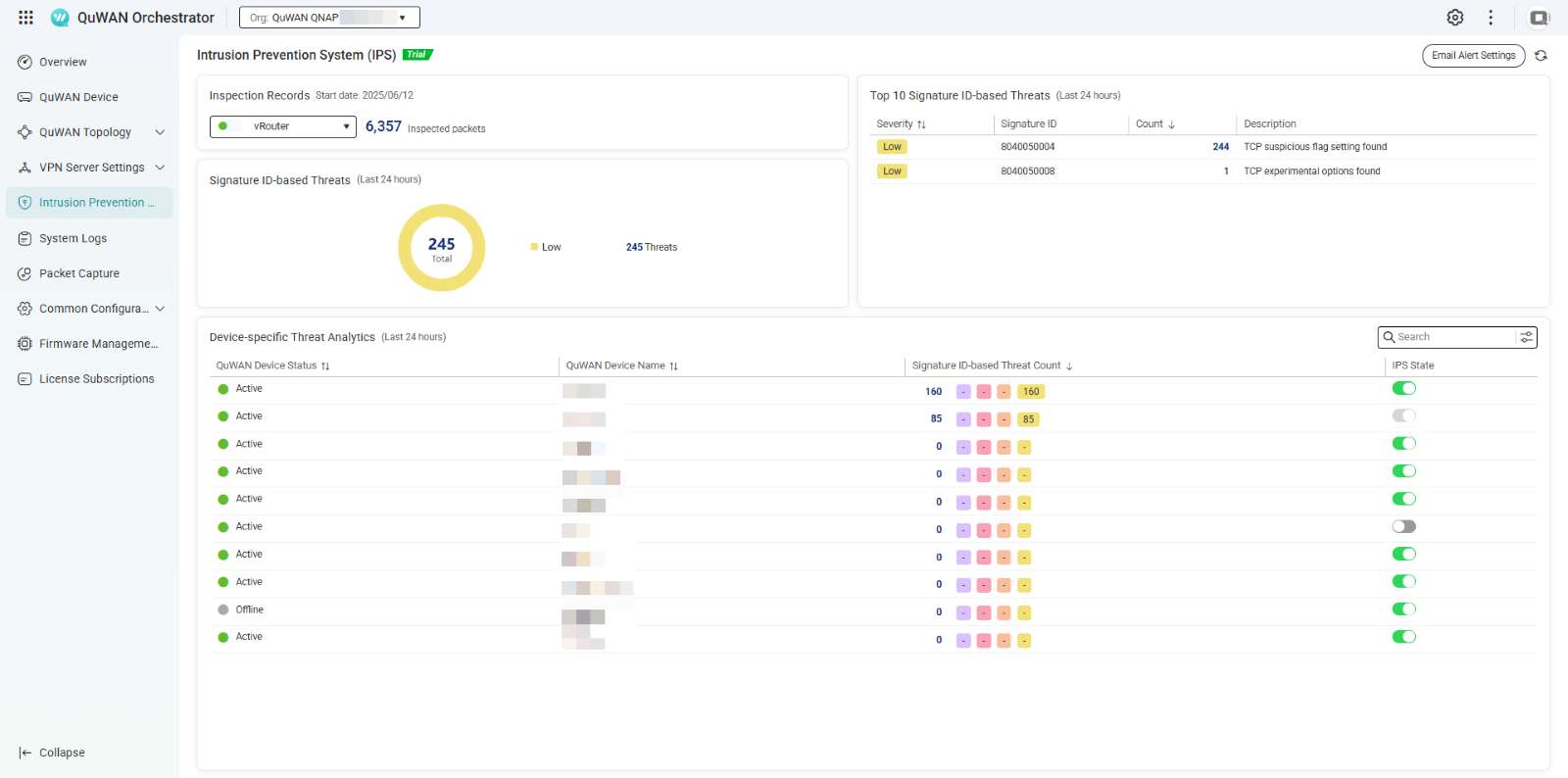Click signature ID 8040050008 cell

click(x=1027, y=171)
